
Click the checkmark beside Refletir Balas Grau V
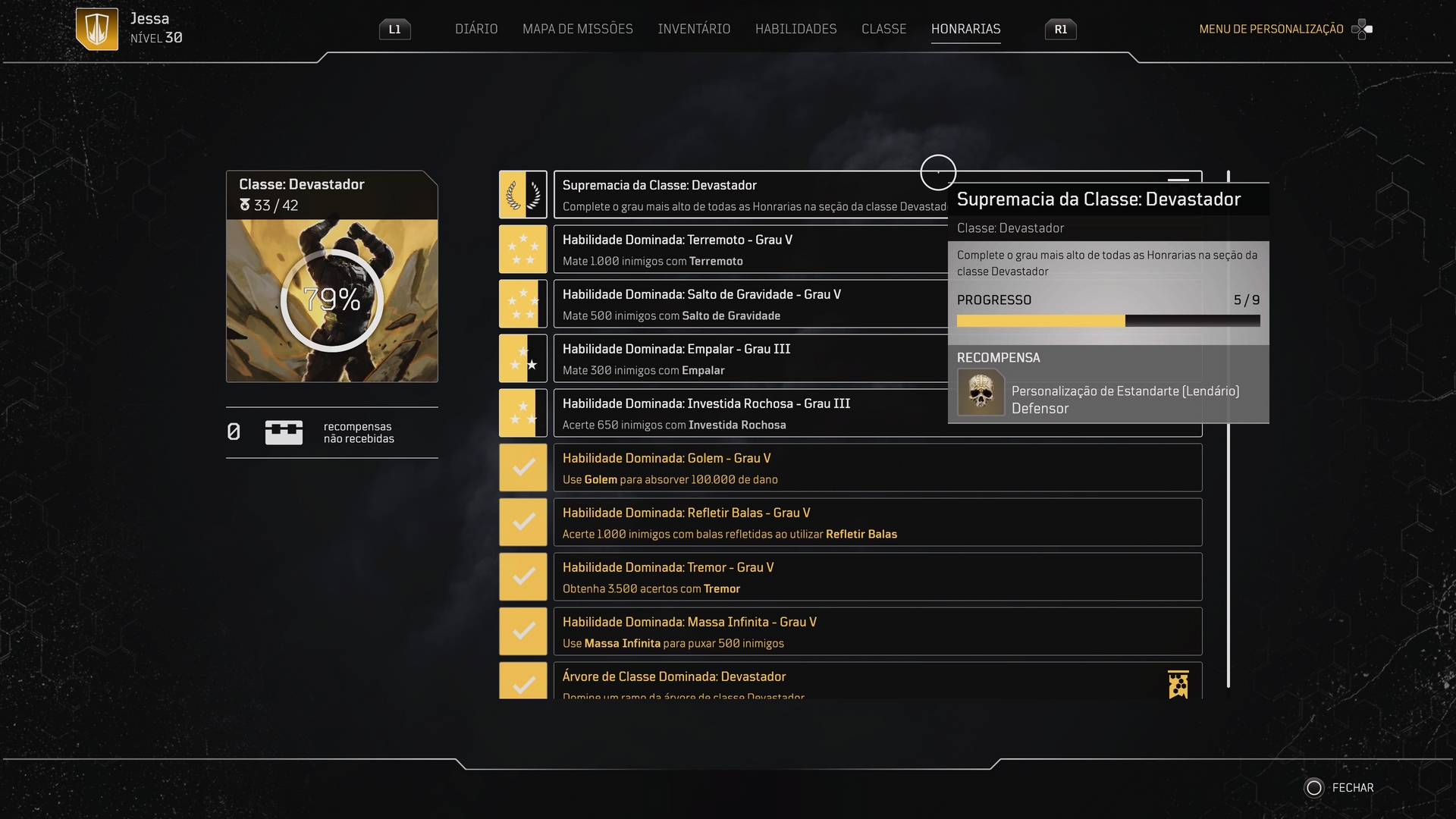[x=523, y=522]
